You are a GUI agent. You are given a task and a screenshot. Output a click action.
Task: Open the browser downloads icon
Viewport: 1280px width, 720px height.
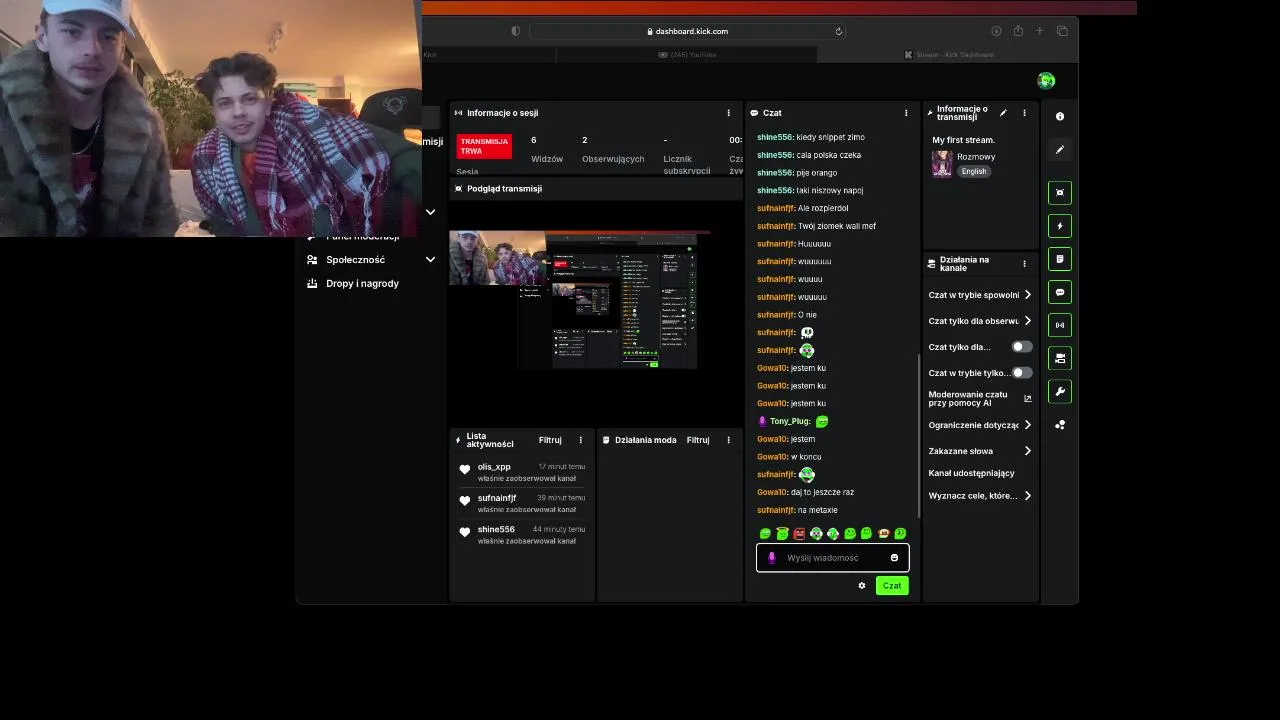tap(996, 31)
